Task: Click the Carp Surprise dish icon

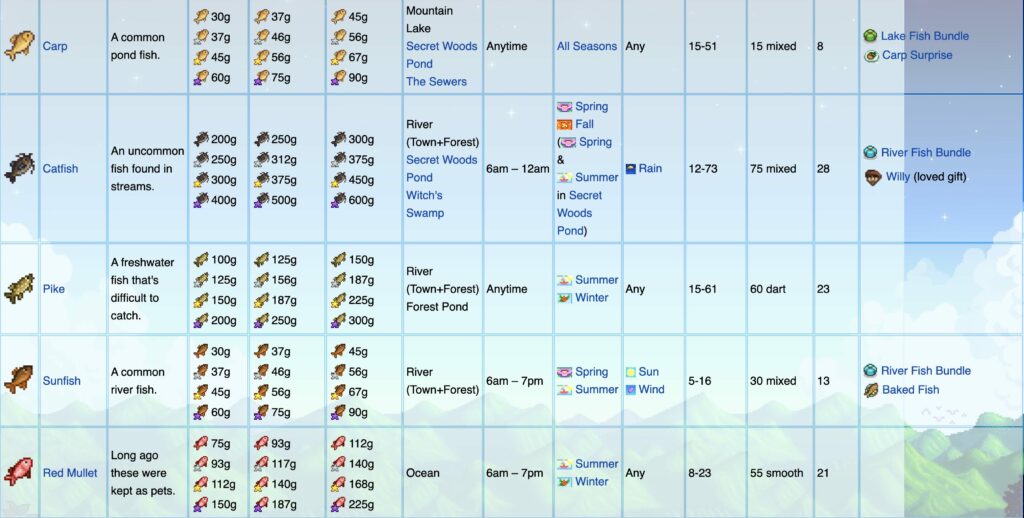Action: (871, 56)
